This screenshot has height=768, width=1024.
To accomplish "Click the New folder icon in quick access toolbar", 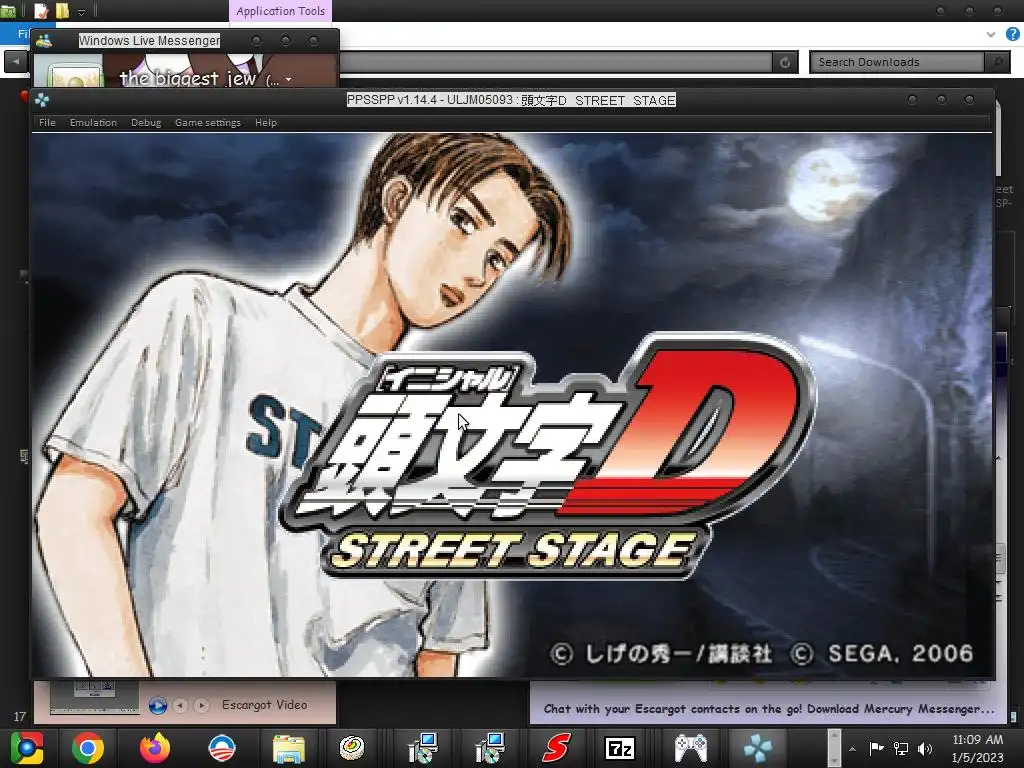I will [62, 11].
